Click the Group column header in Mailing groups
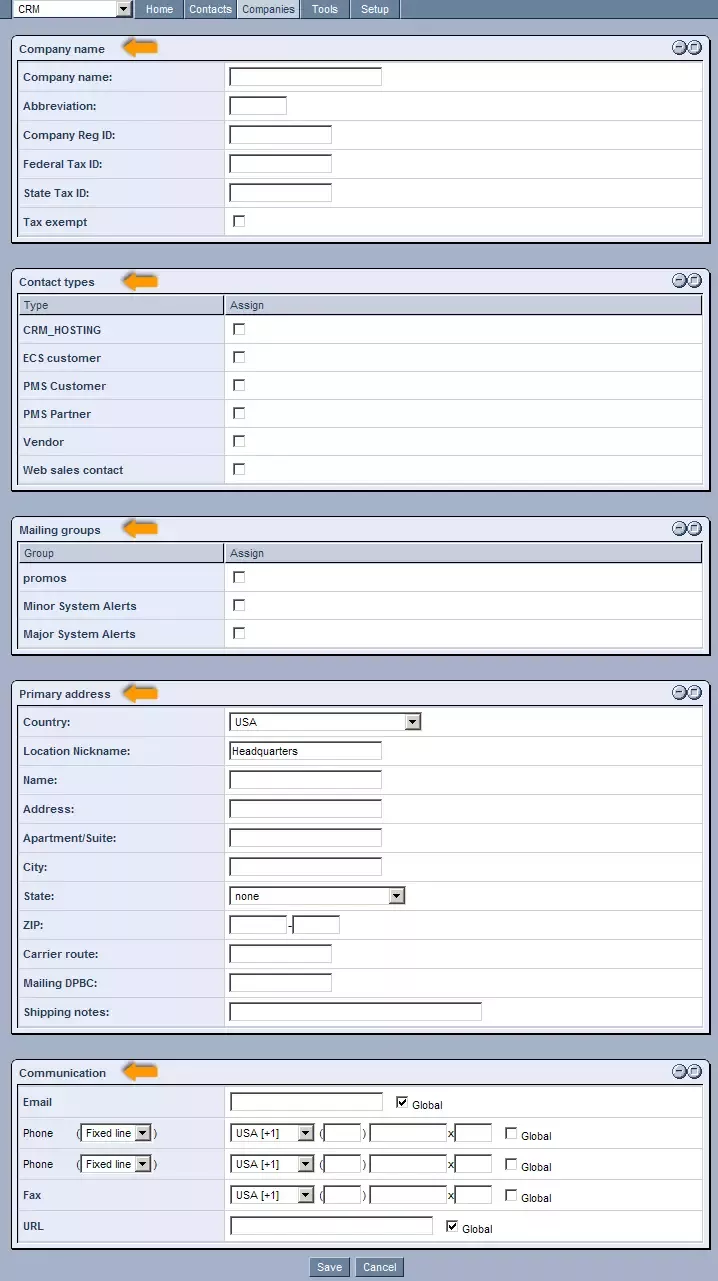This screenshot has height=1281, width=718. (x=121, y=553)
